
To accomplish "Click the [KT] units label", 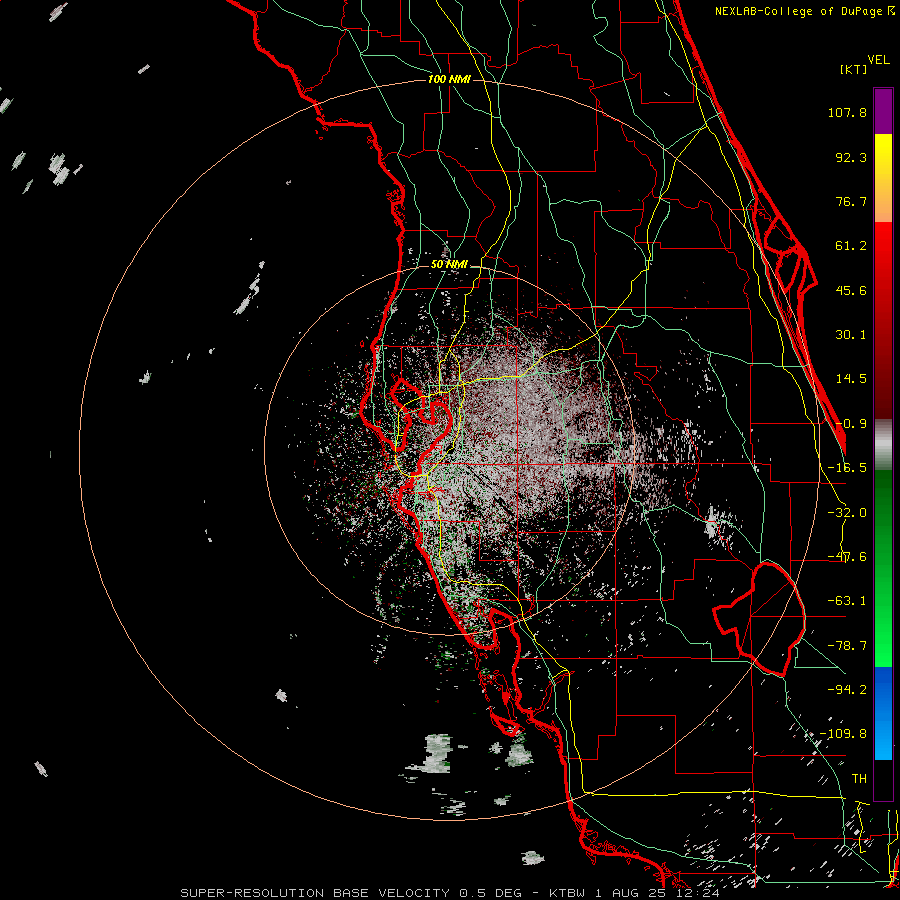I will pyautogui.click(x=854, y=69).
